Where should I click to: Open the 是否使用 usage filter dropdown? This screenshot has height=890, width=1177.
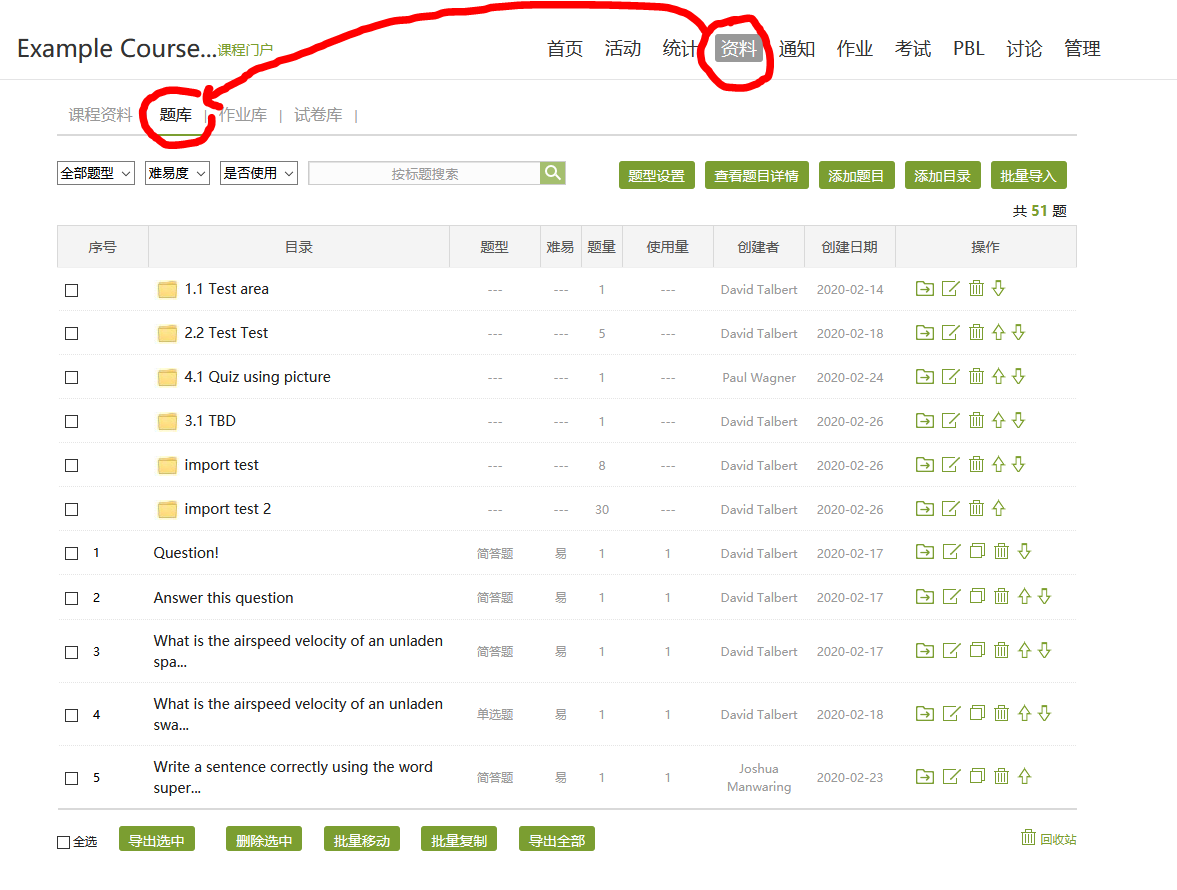pos(259,174)
